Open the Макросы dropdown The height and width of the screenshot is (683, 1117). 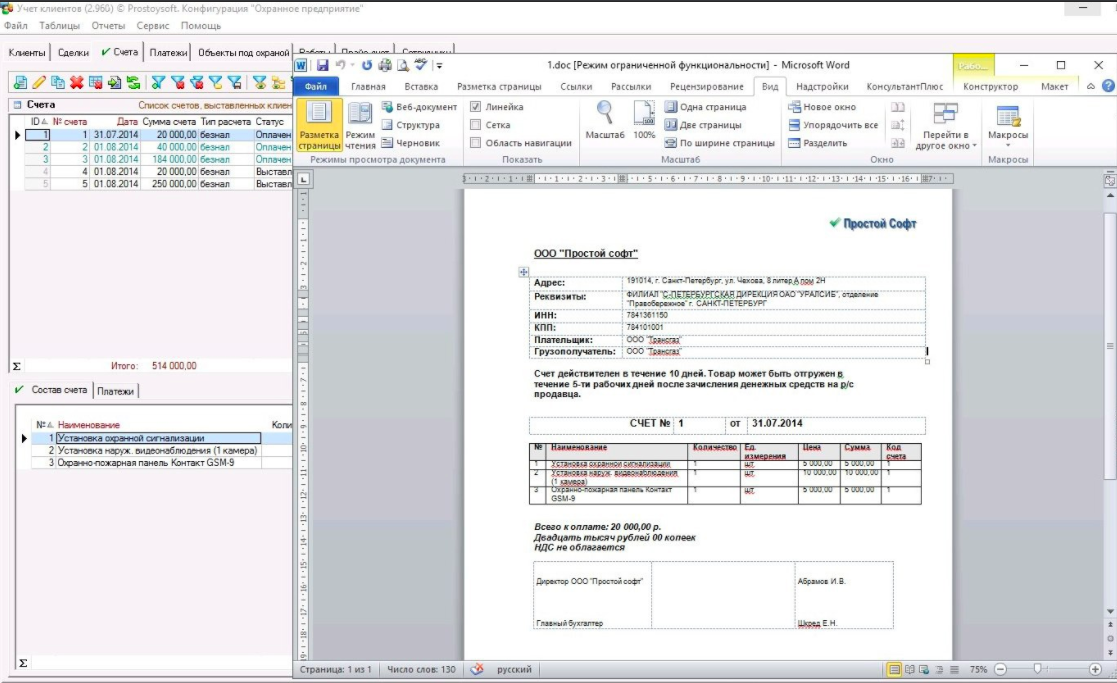coord(1007,136)
